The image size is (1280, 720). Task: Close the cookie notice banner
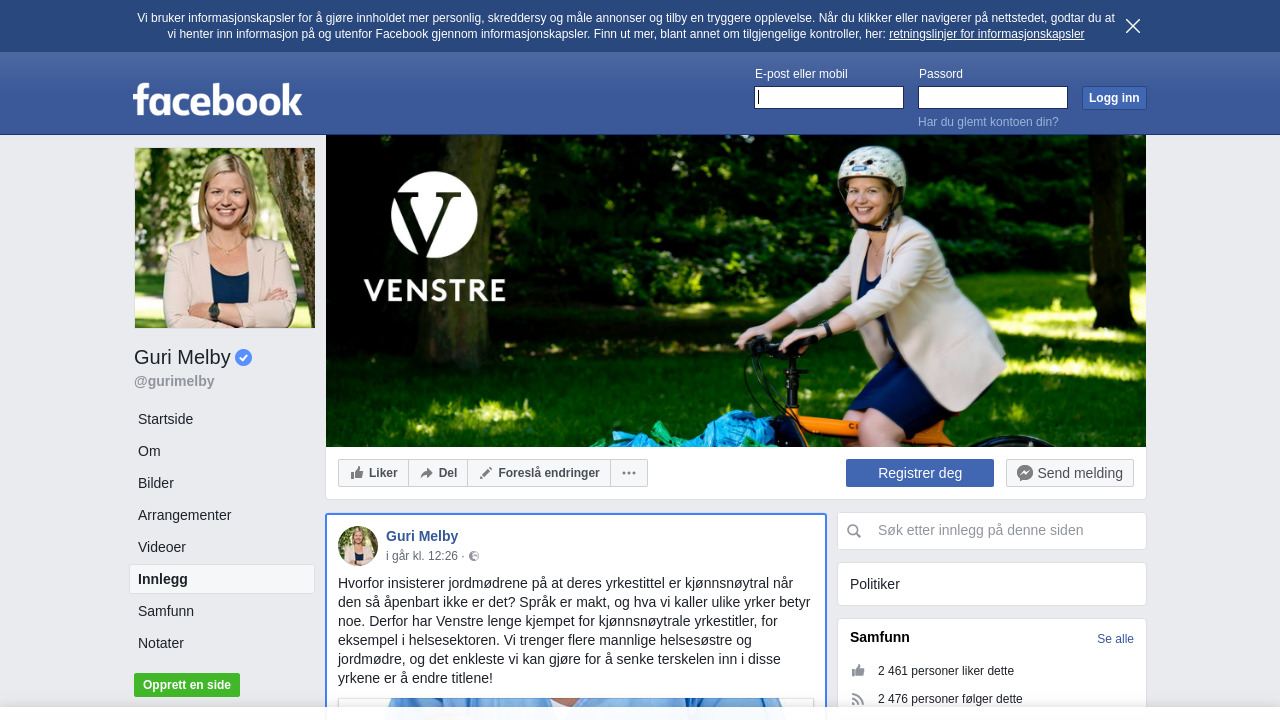tap(1133, 26)
